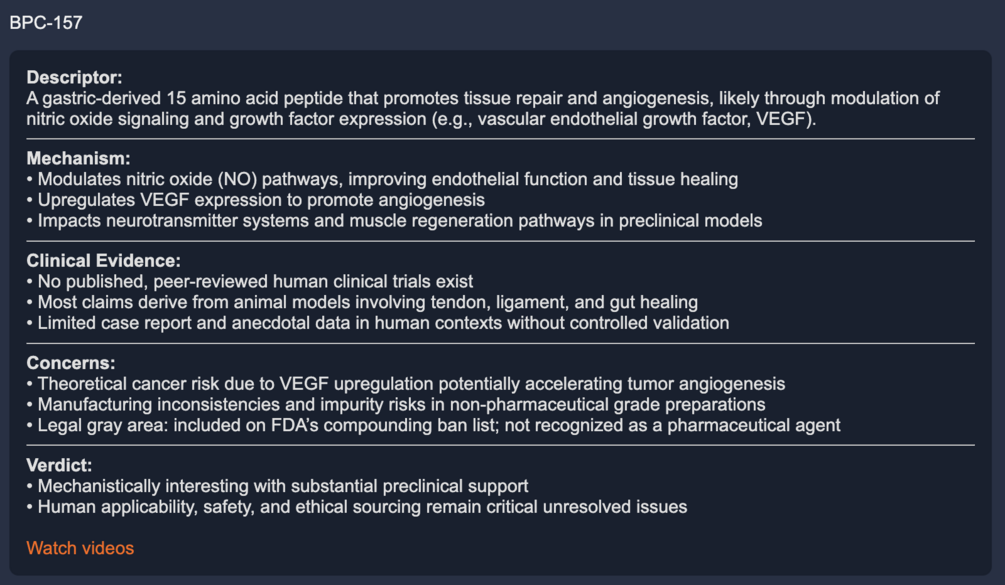Click the Upregulates VEGF expression bullet

[x=260, y=200]
